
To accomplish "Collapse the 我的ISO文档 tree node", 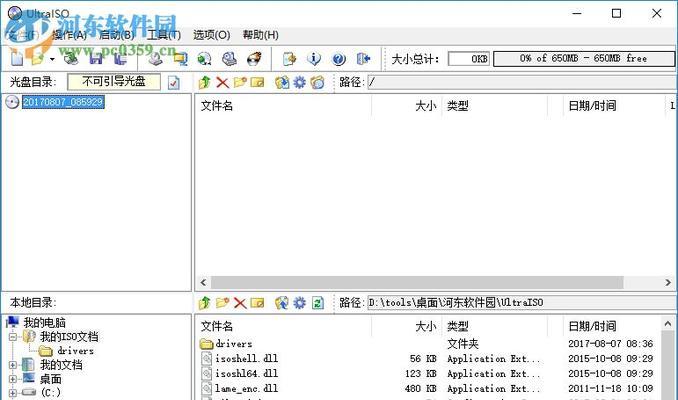I will (13, 336).
